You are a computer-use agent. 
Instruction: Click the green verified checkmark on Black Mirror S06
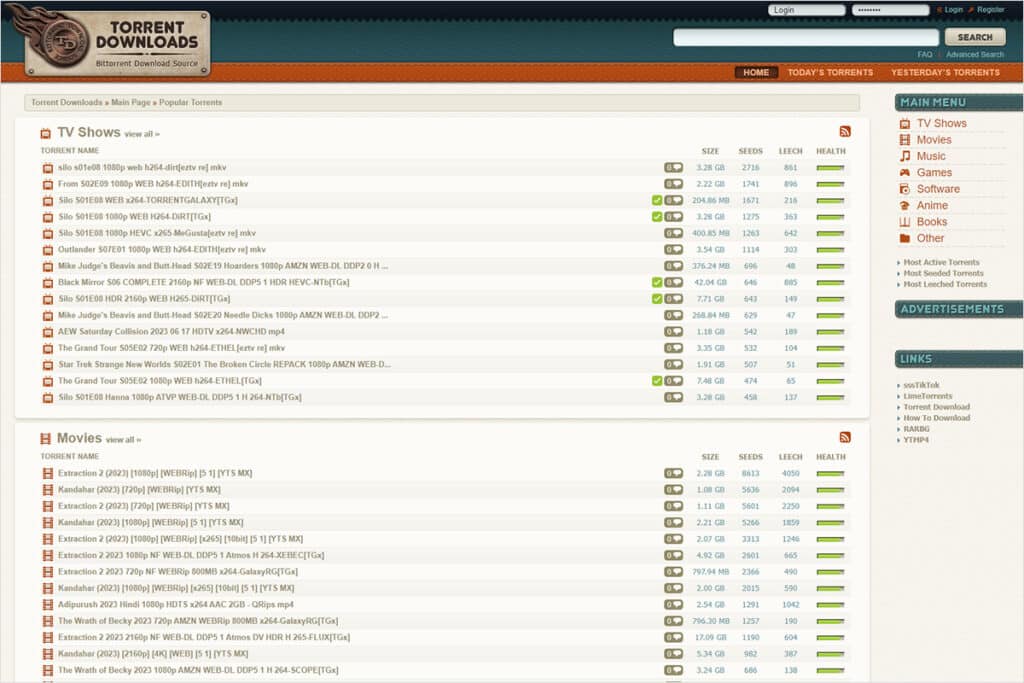point(656,282)
